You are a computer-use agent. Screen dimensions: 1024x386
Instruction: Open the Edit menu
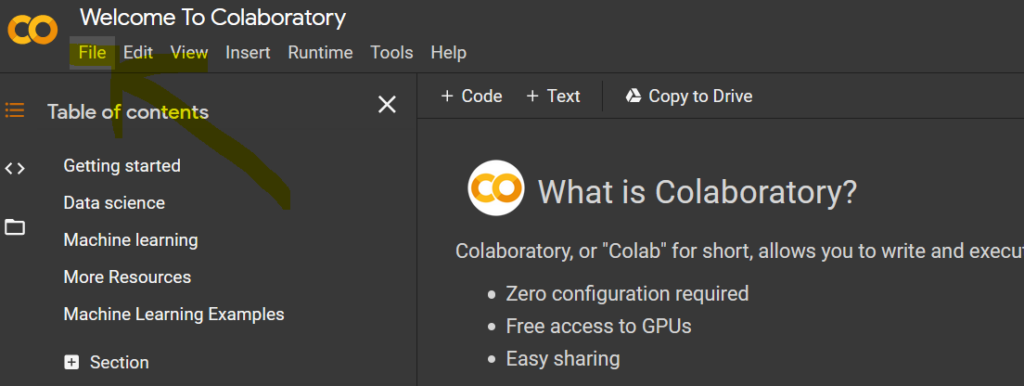(x=138, y=52)
